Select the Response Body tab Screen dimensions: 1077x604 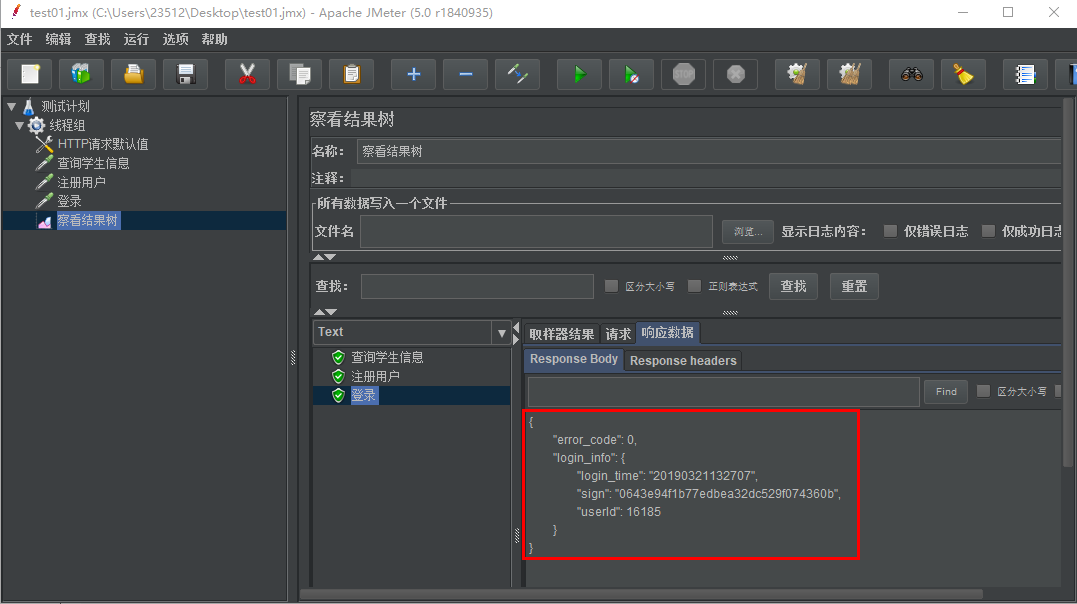pos(574,359)
